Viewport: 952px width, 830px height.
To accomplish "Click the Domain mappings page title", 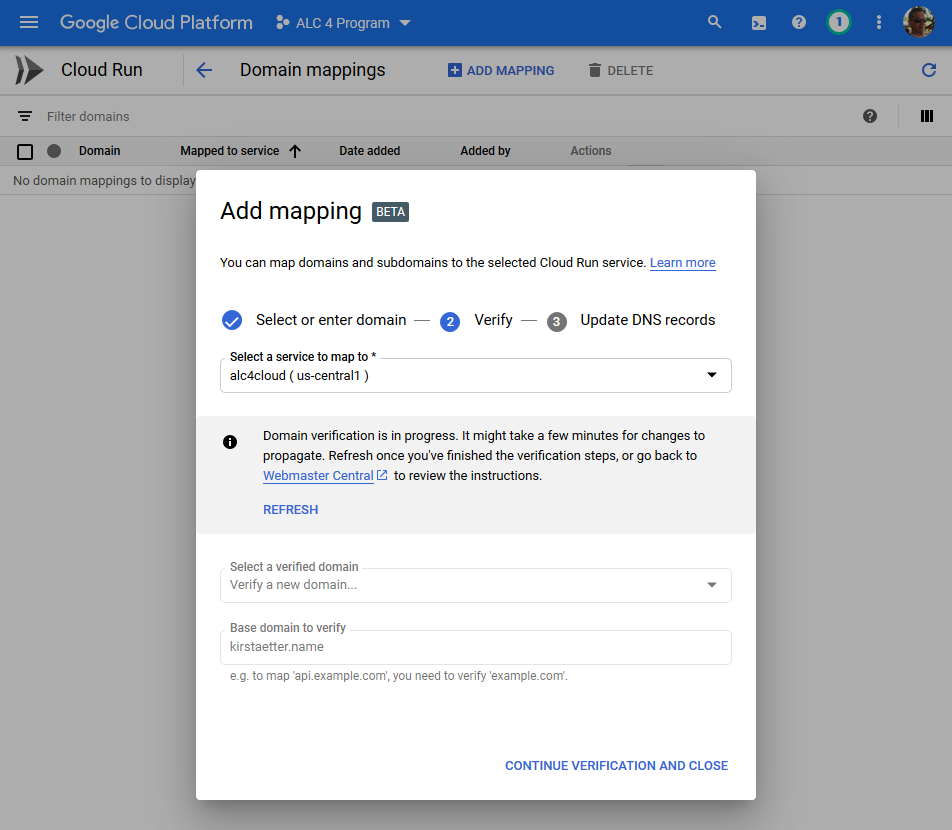I will [313, 70].
